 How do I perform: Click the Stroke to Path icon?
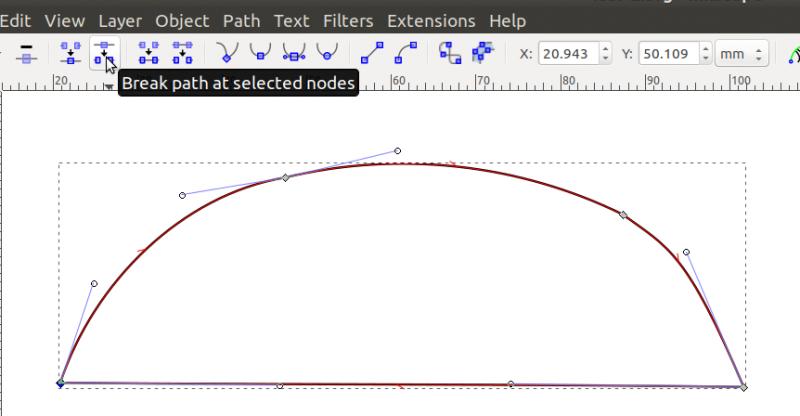pyautogui.click(x=483, y=53)
